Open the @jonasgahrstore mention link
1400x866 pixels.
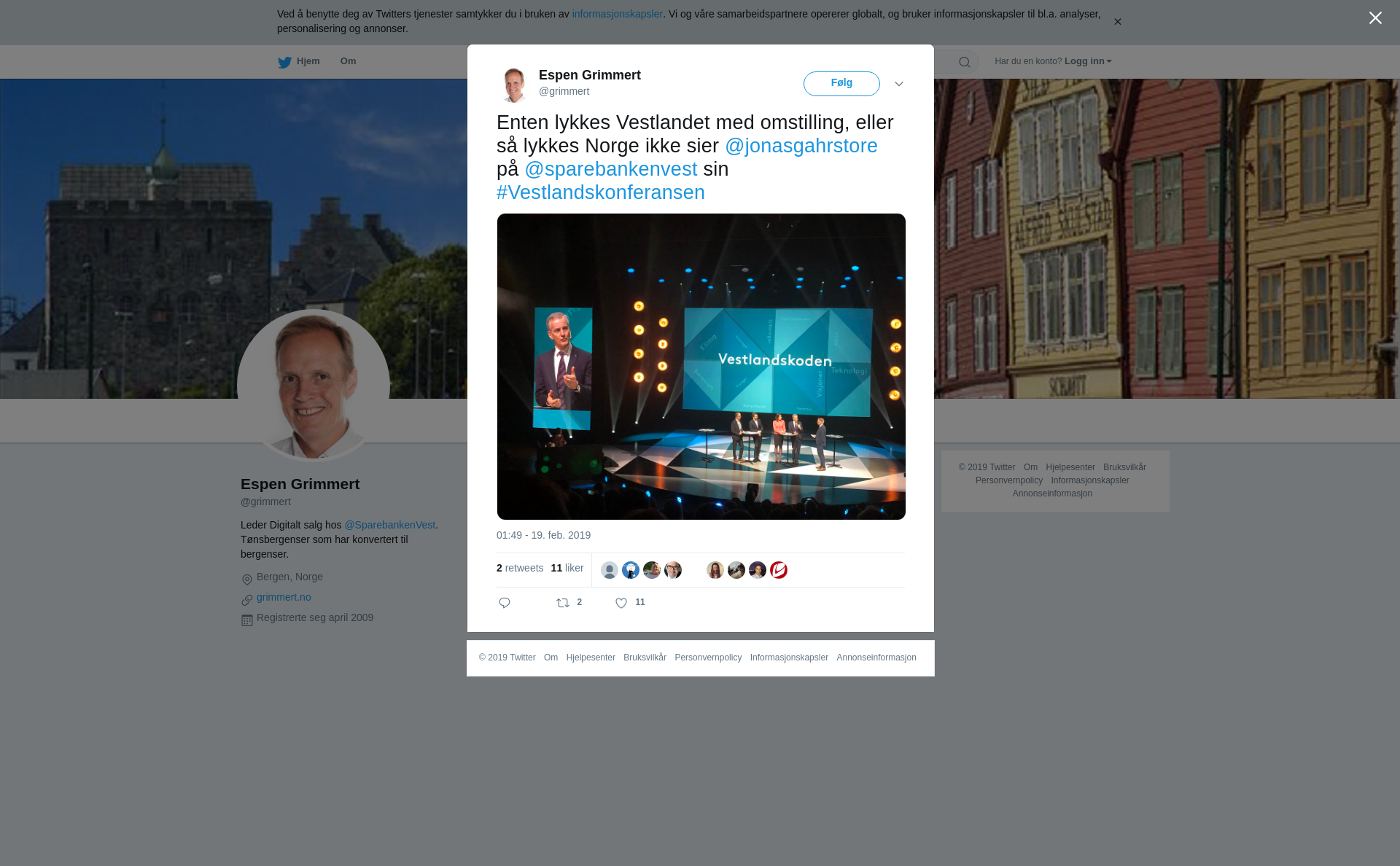(x=801, y=146)
